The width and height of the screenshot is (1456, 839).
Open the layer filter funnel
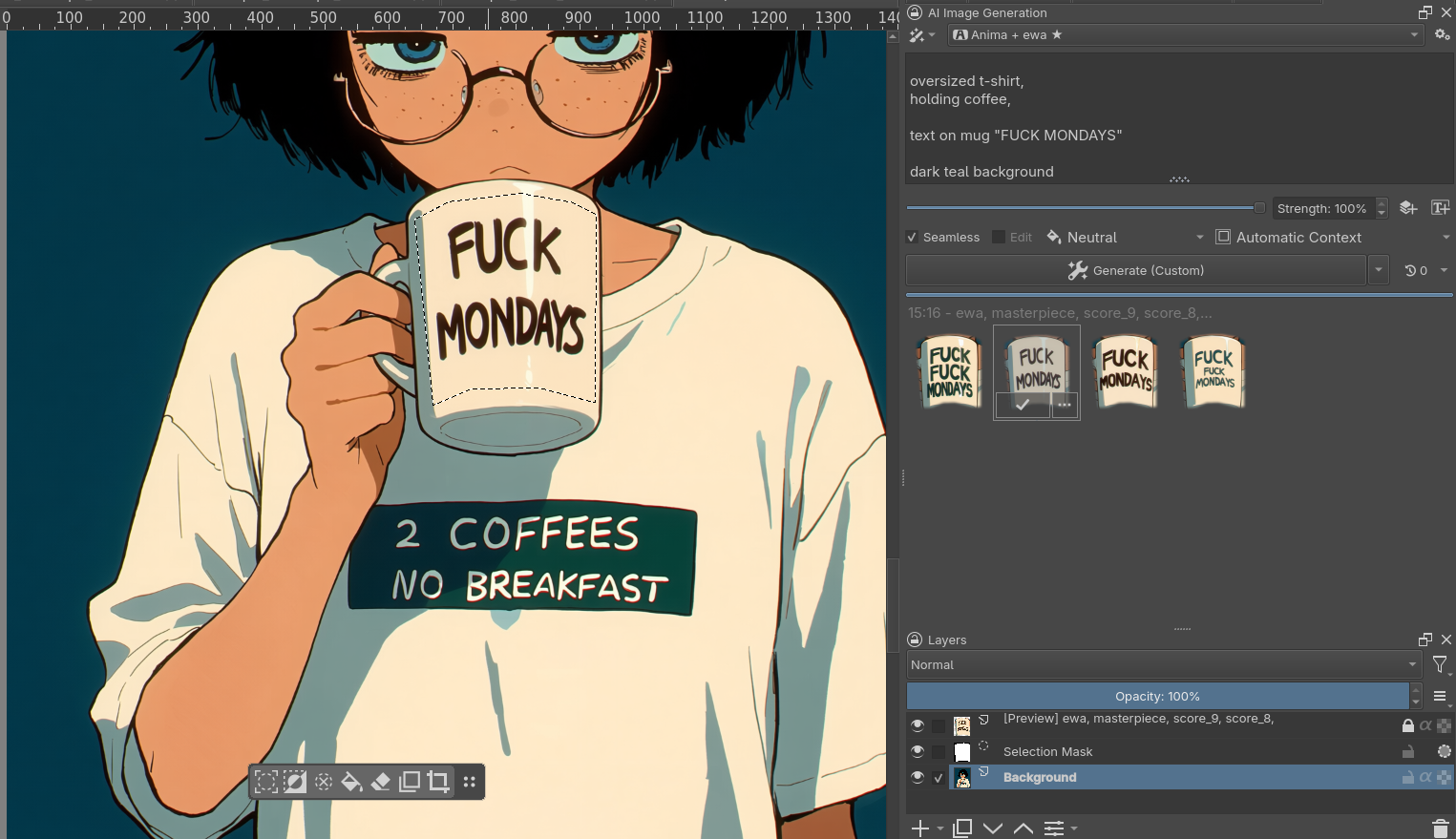click(x=1440, y=665)
